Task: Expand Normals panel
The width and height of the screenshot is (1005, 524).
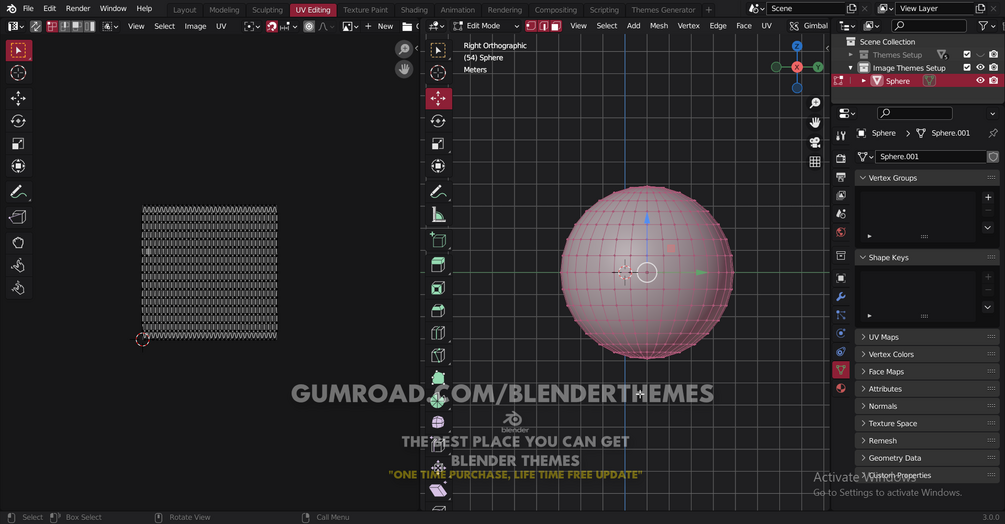Action: point(927,406)
